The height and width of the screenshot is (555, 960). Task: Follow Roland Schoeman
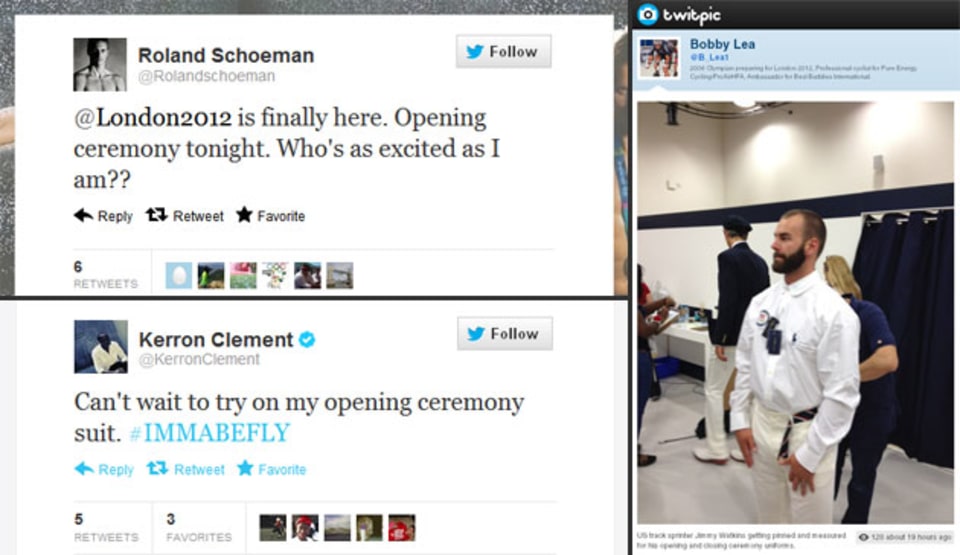503,51
